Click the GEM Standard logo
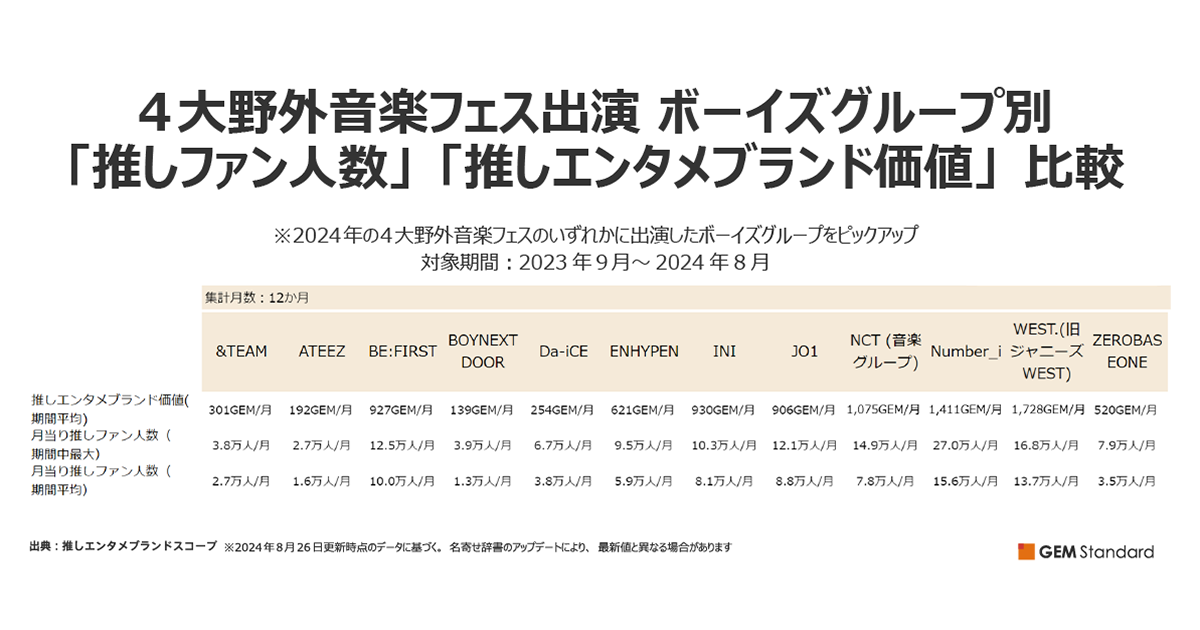1200x630 pixels. (1086, 551)
